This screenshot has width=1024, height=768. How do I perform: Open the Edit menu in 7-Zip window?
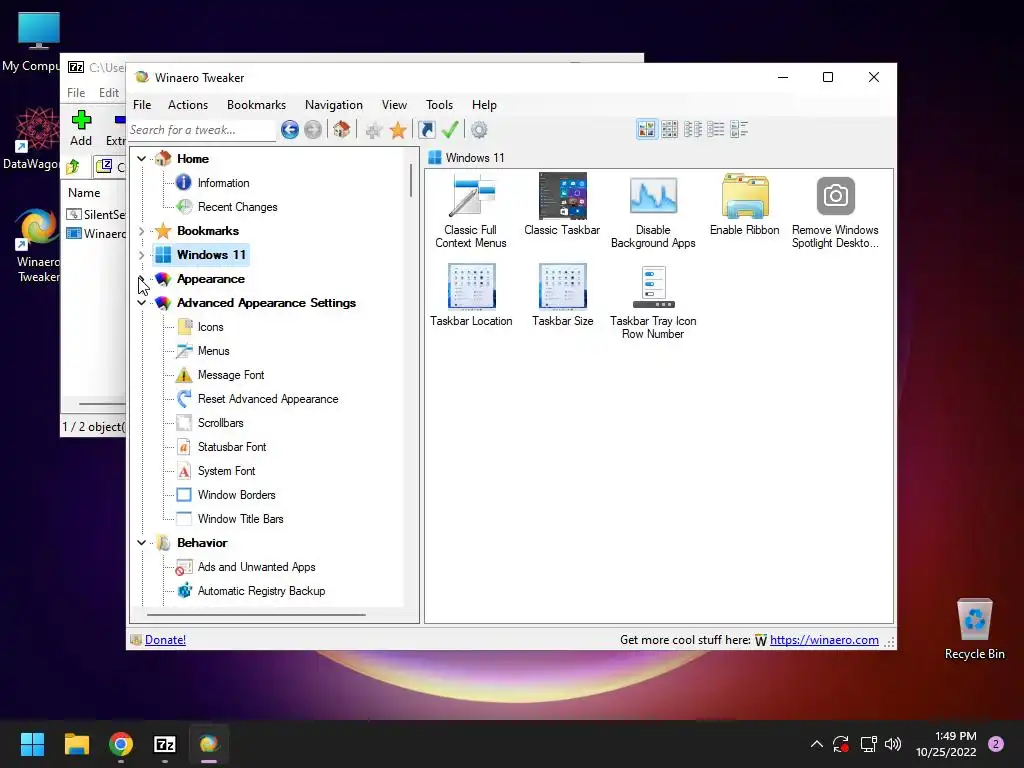click(108, 93)
